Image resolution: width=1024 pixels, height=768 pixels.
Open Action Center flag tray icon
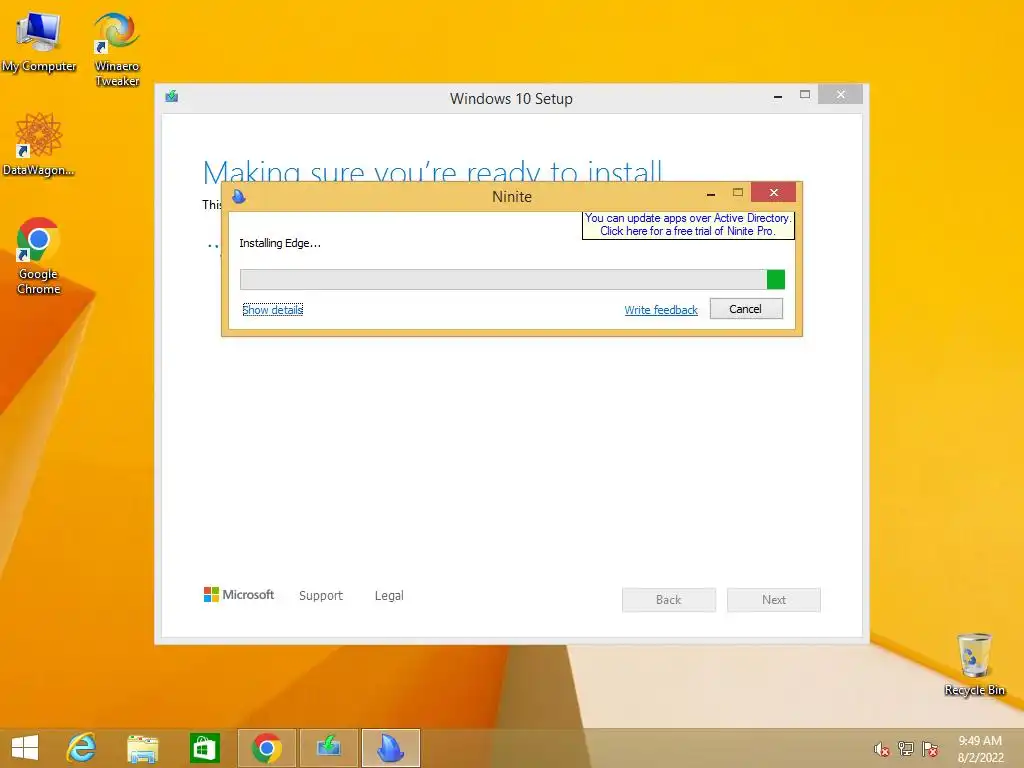(930, 748)
